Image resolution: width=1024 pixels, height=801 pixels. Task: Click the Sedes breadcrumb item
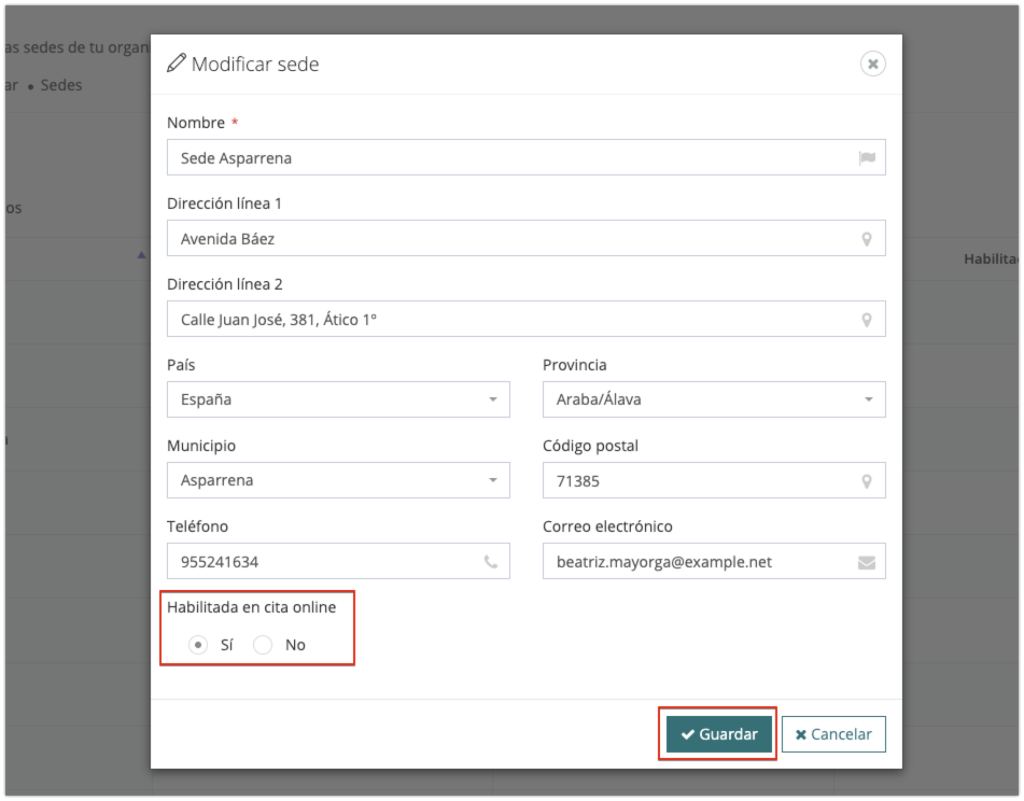(x=61, y=85)
